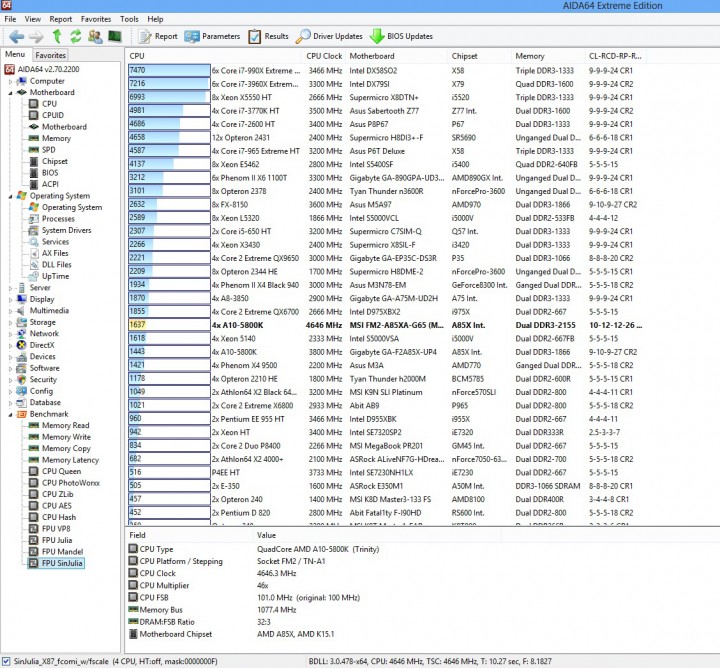
Task: Expand the Storage tree node
Action: (11, 322)
